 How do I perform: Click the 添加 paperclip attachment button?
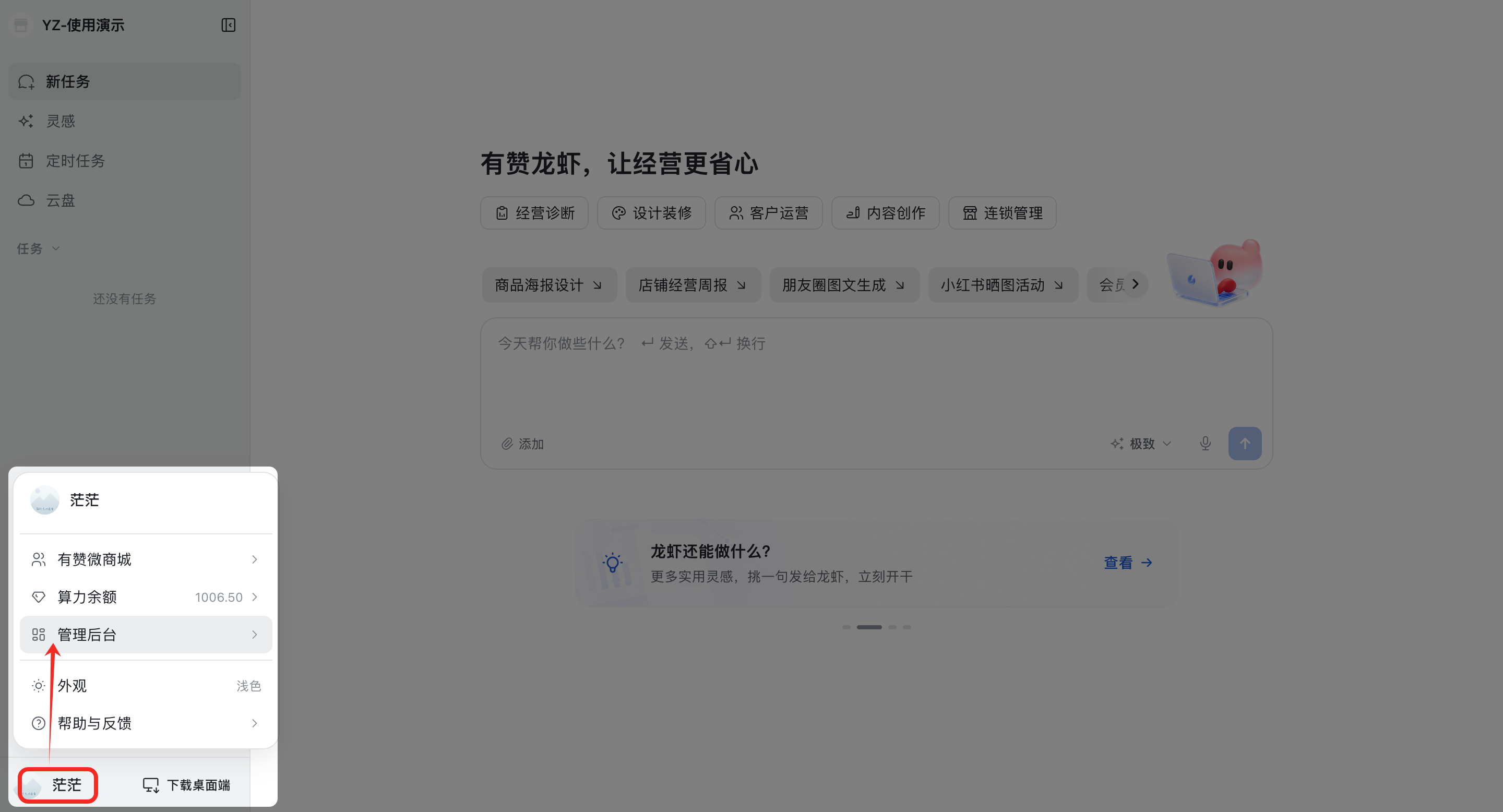(523, 444)
